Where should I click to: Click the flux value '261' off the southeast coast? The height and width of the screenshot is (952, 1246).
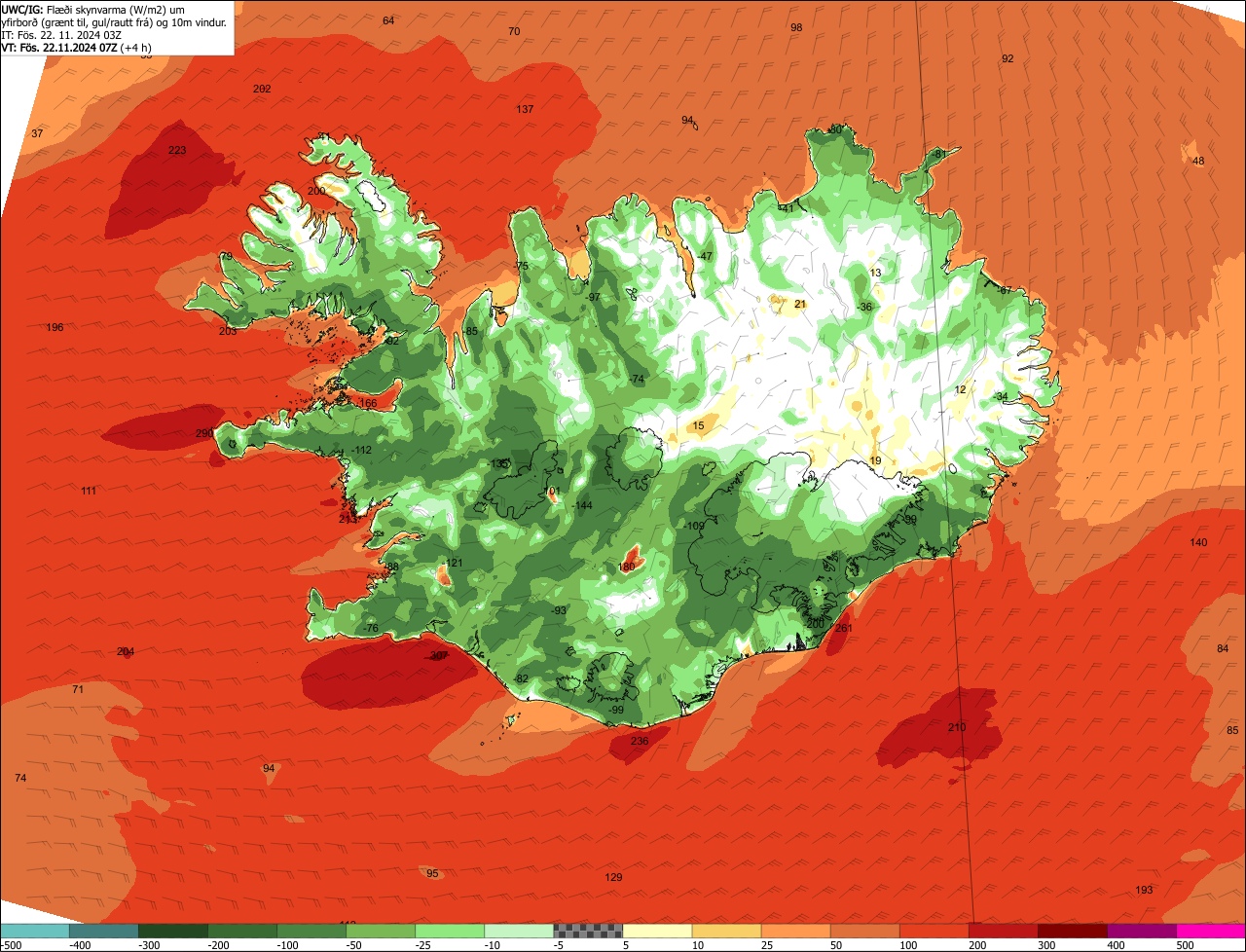tap(844, 629)
